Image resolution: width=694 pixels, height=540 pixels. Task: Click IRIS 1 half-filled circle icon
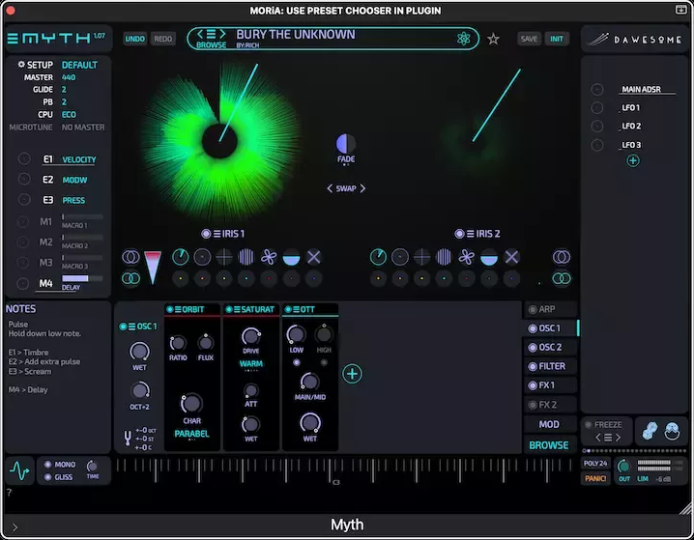point(291,257)
